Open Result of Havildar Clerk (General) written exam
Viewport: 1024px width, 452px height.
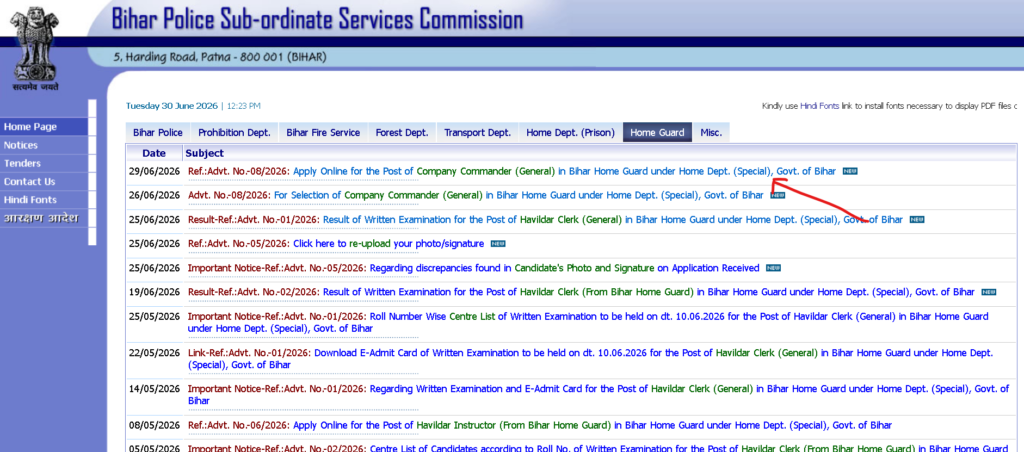(613, 219)
